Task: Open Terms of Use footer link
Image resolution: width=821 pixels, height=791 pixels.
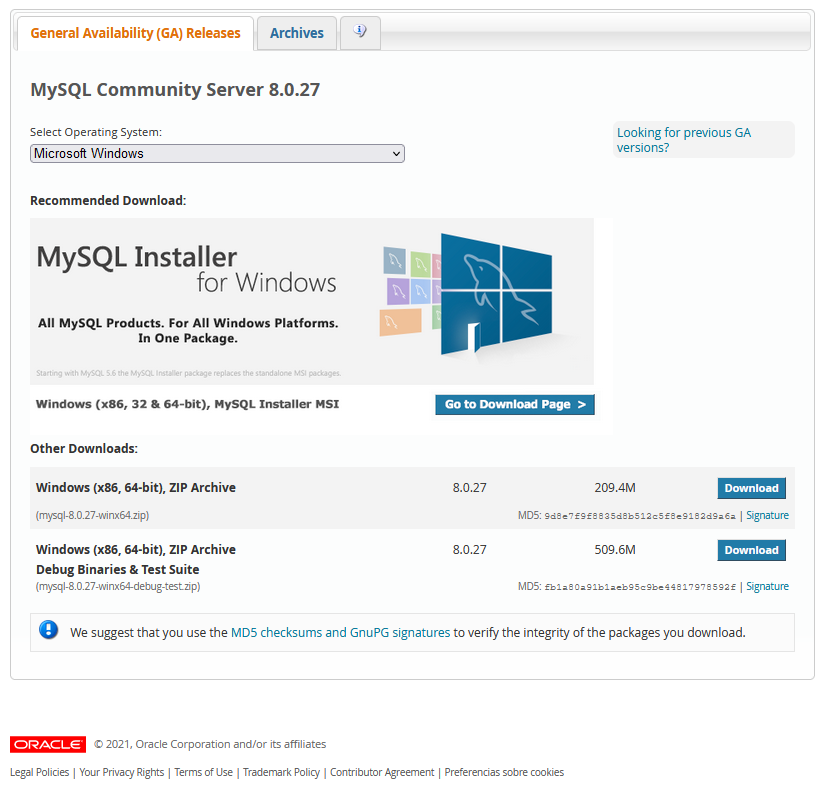Action: (x=204, y=772)
